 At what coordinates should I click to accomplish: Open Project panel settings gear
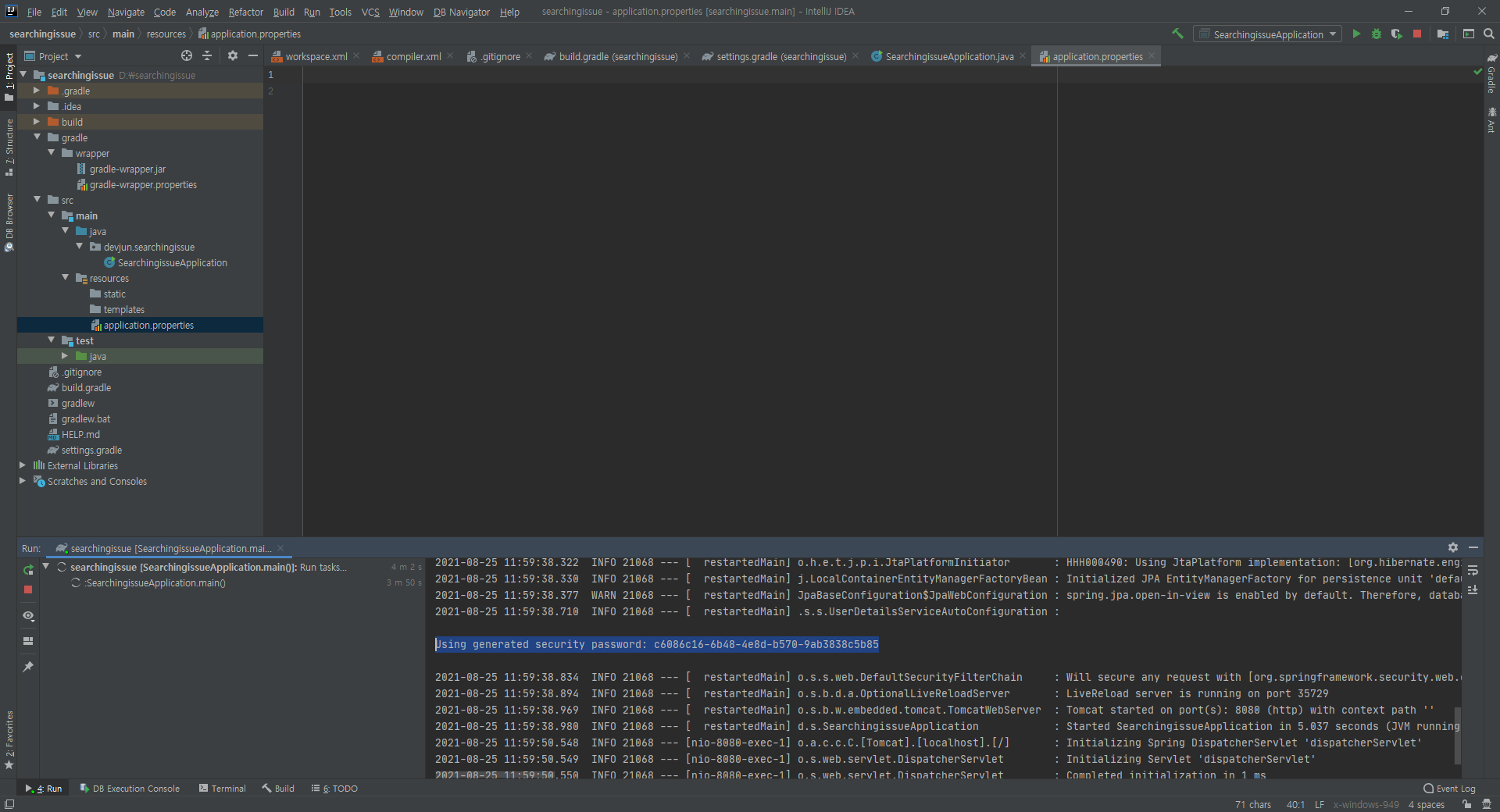[x=232, y=55]
